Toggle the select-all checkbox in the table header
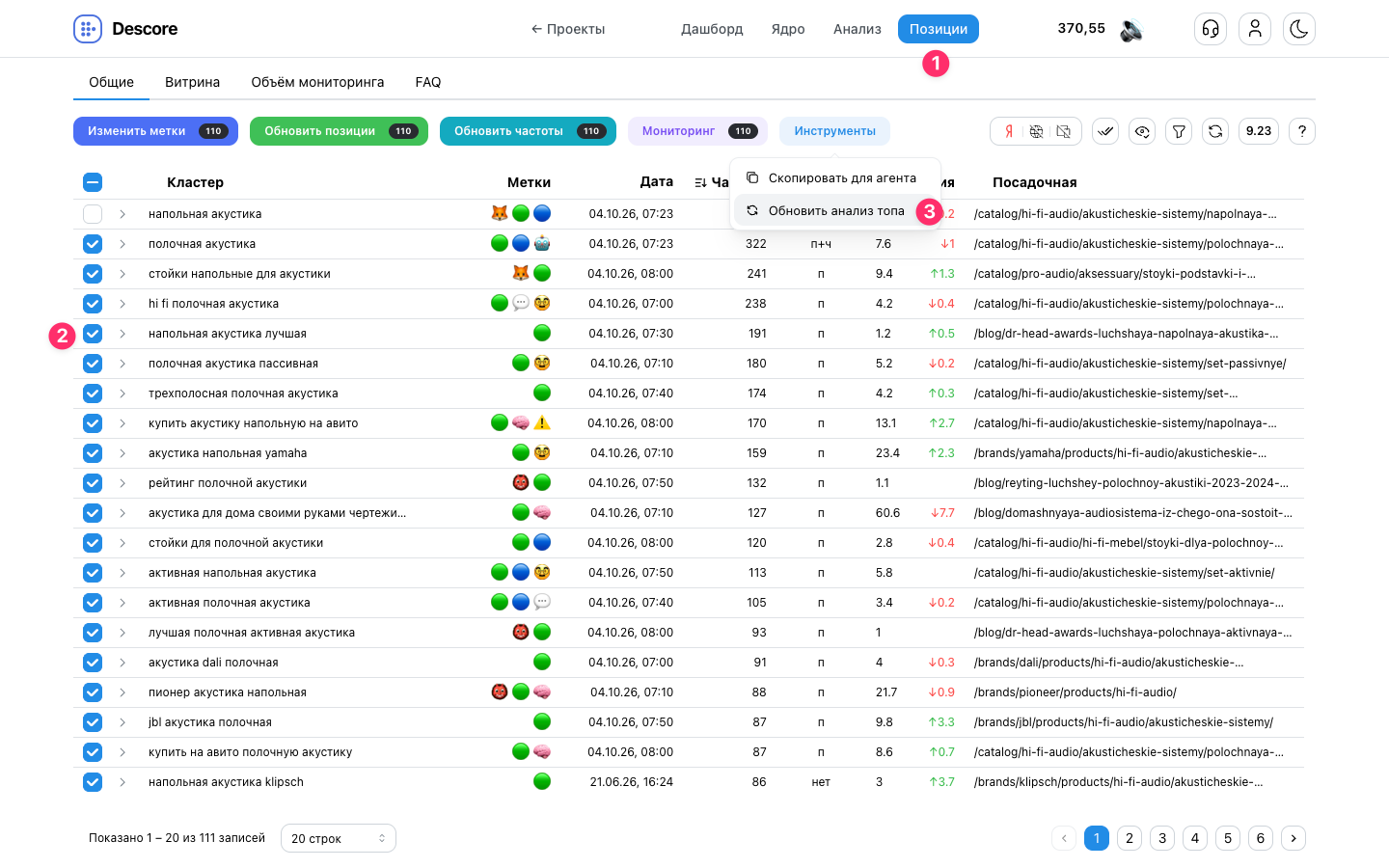Screen dimensions: 1389x868 tap(93, 182)
